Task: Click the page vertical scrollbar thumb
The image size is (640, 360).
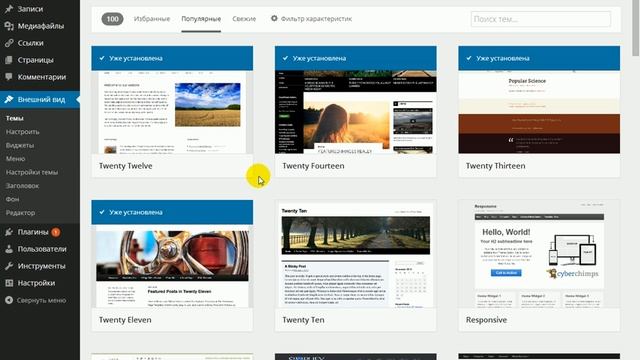Action: (636, 28)
